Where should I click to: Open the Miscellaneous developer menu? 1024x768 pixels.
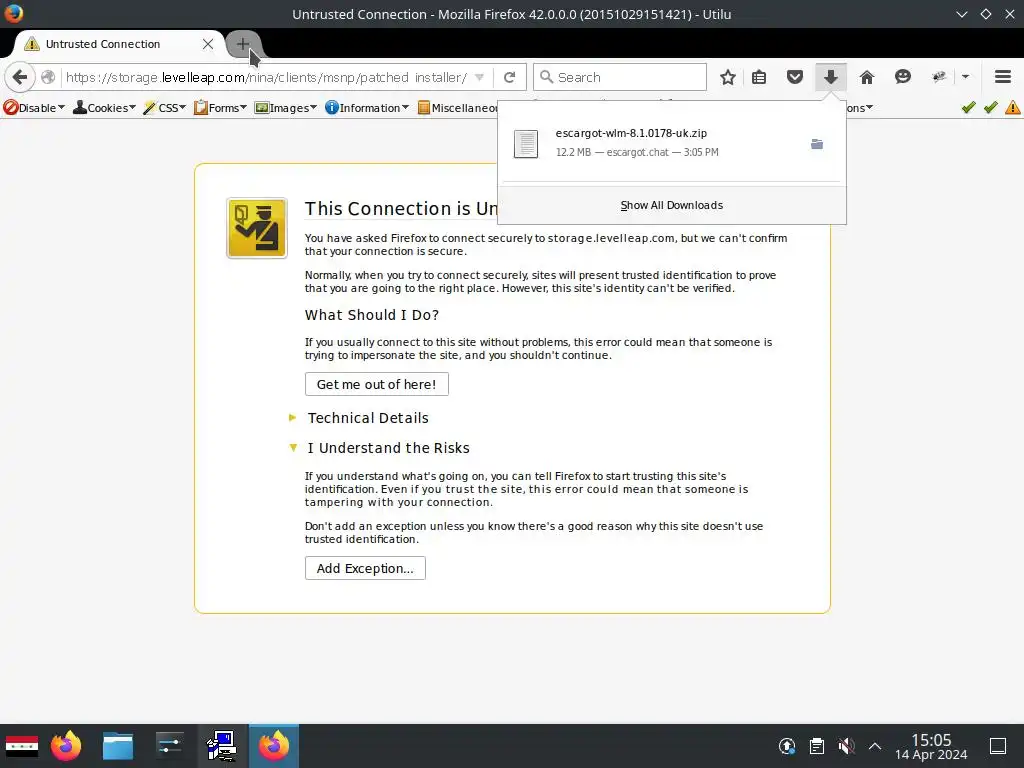click(457, 108)
